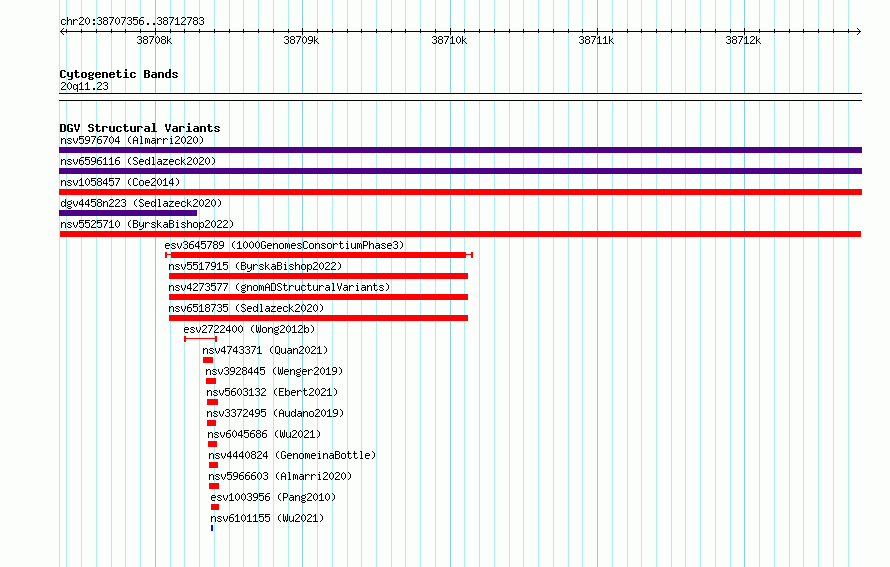Screen dimensions: 890x567
Task: Click the ruler's right arrow end
Action: 859,31
